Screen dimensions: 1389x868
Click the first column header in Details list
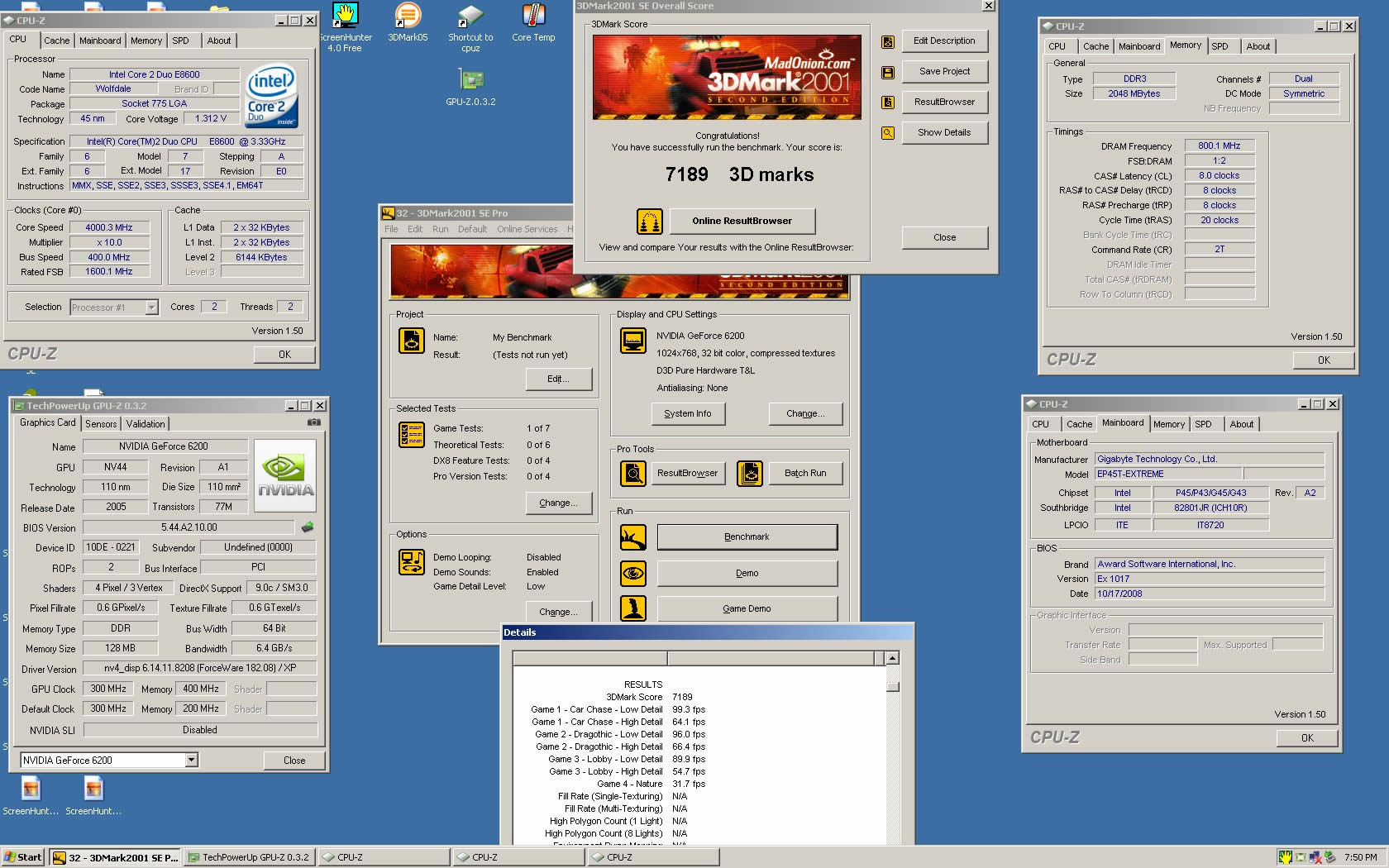[589, 659]
